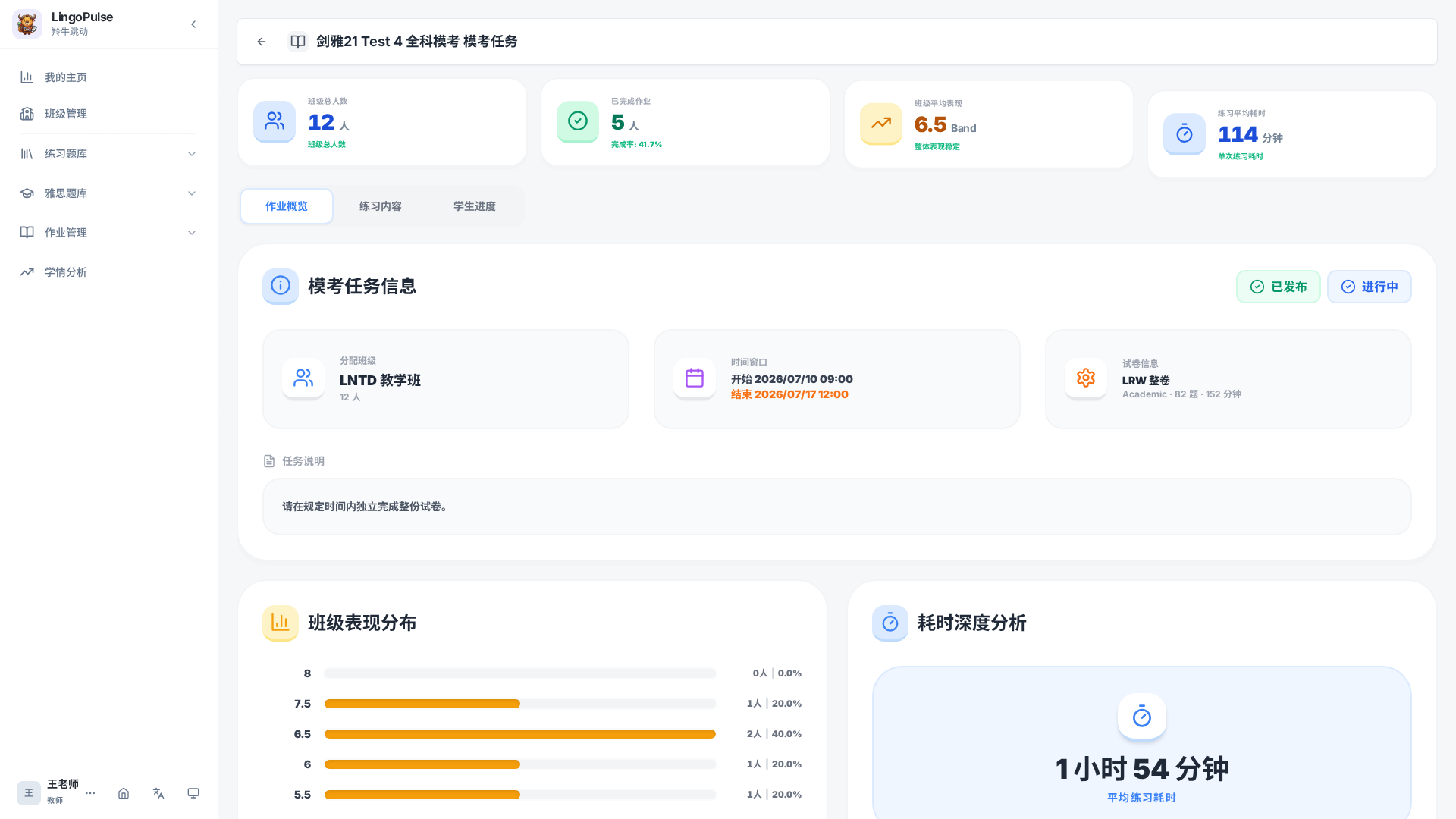
Task: Click the 班级总人数 users icon
Action: tap(275, 121)
